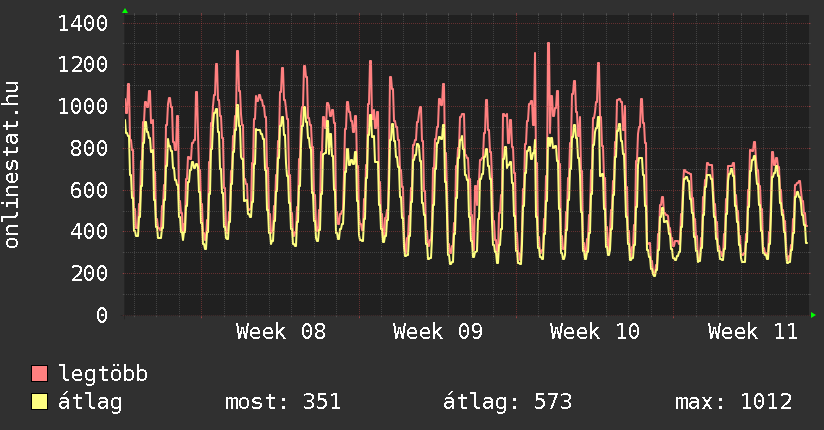
Task: Click the 800 y-axis tick label
Action: click(90, 149)
